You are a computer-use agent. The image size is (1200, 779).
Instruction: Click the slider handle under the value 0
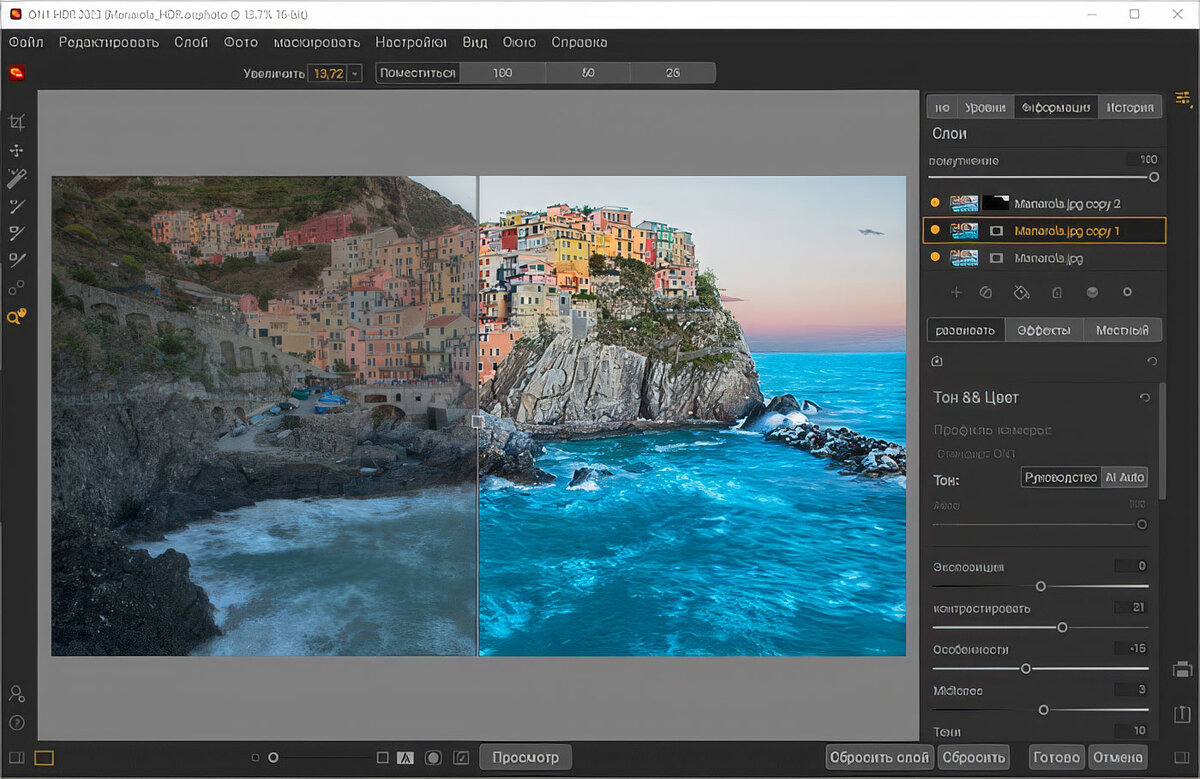pos(1040,586)
